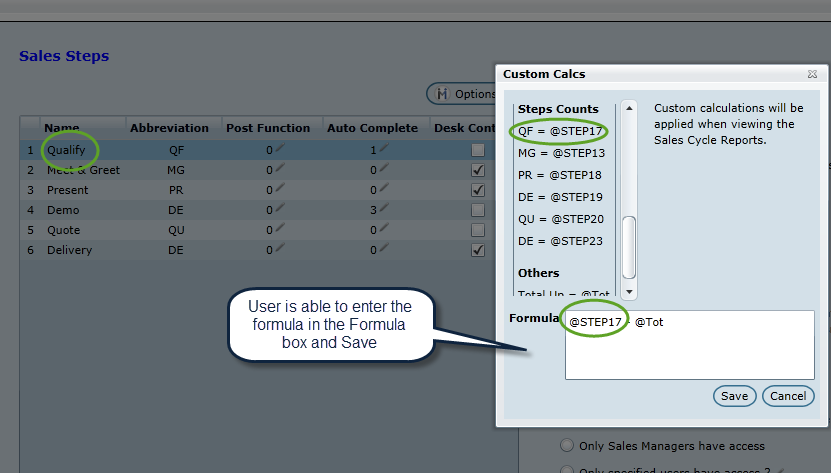Edit Post Function pencil for Quote row
The width and height of the screenshot is (831, 473).
coord(280,230)
